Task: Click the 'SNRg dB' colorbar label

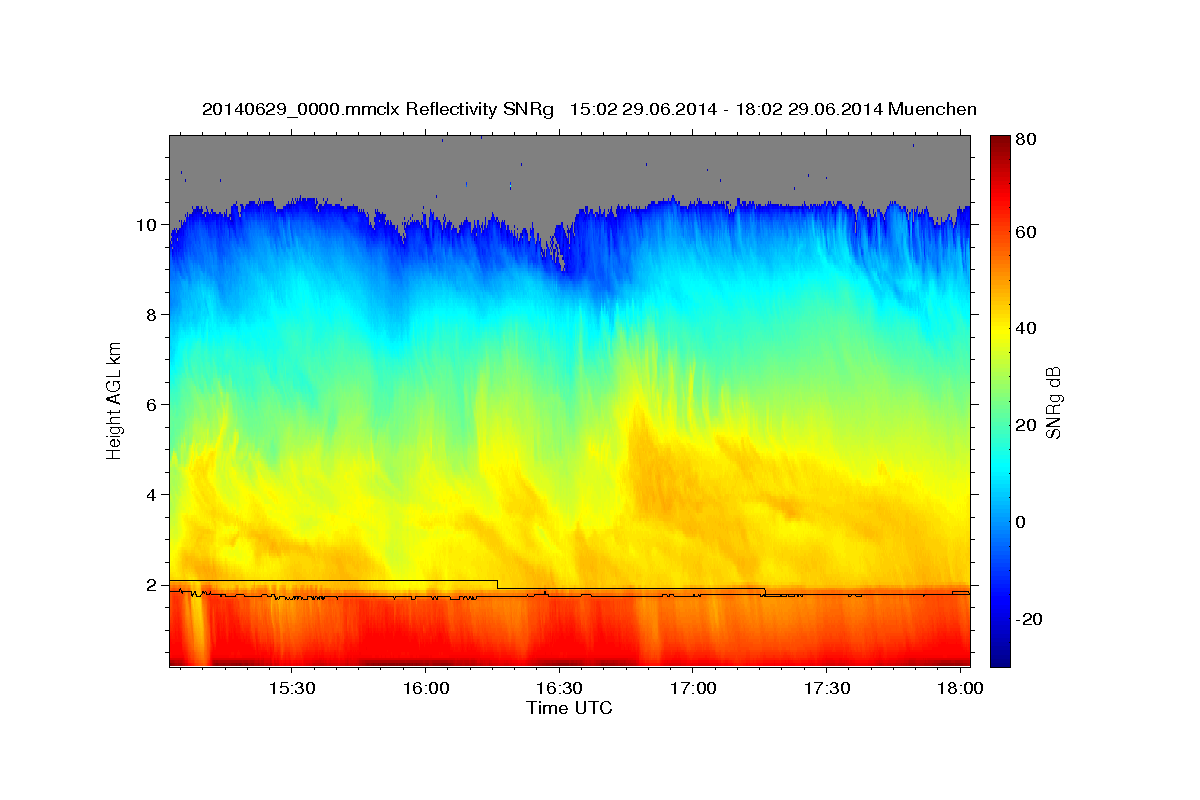Action: [x=1053, y=402]
